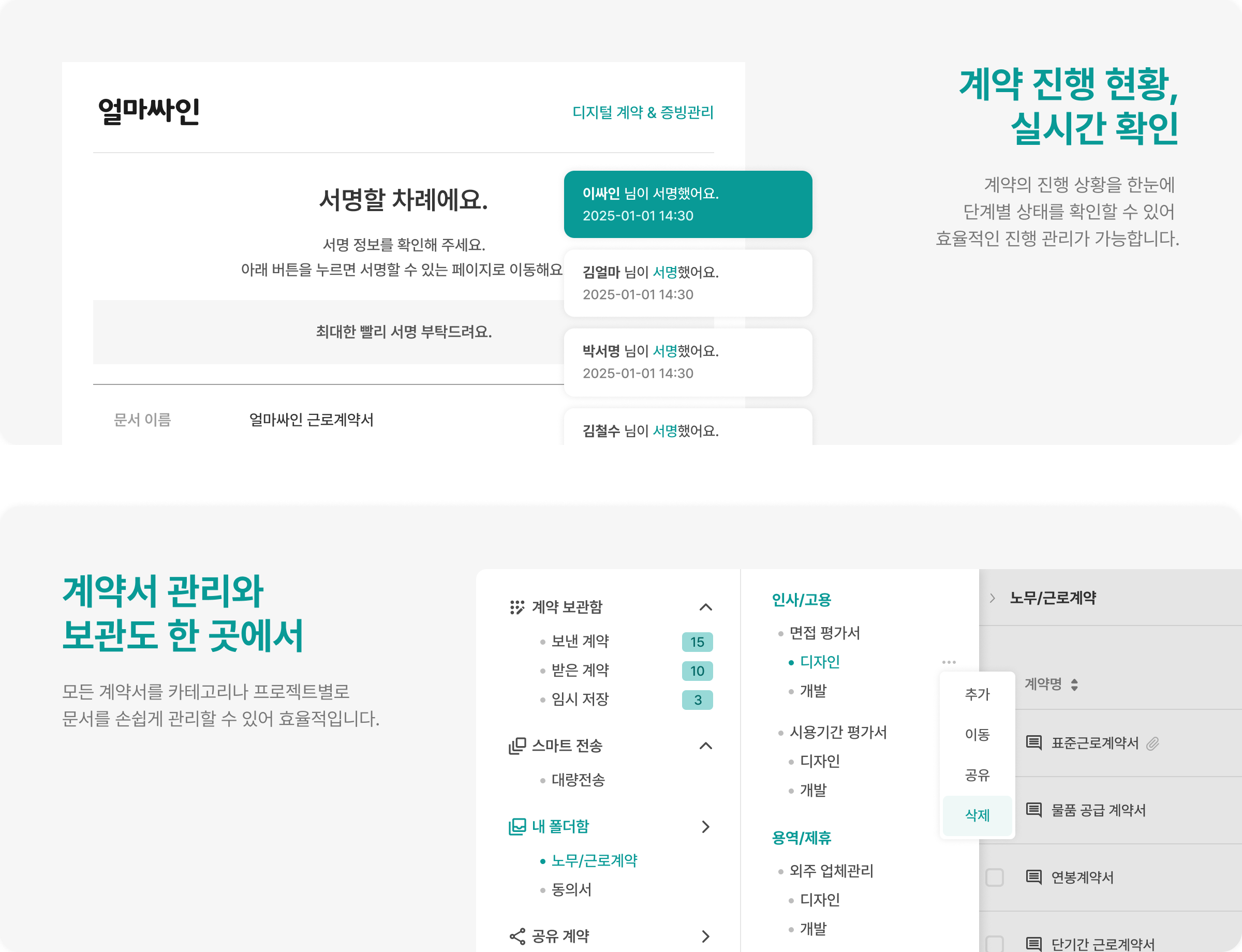The height and width of the screenshot is (952, 1242).
Task: Click the 내 폴더함 folder icon
Action: click(516, 827)
